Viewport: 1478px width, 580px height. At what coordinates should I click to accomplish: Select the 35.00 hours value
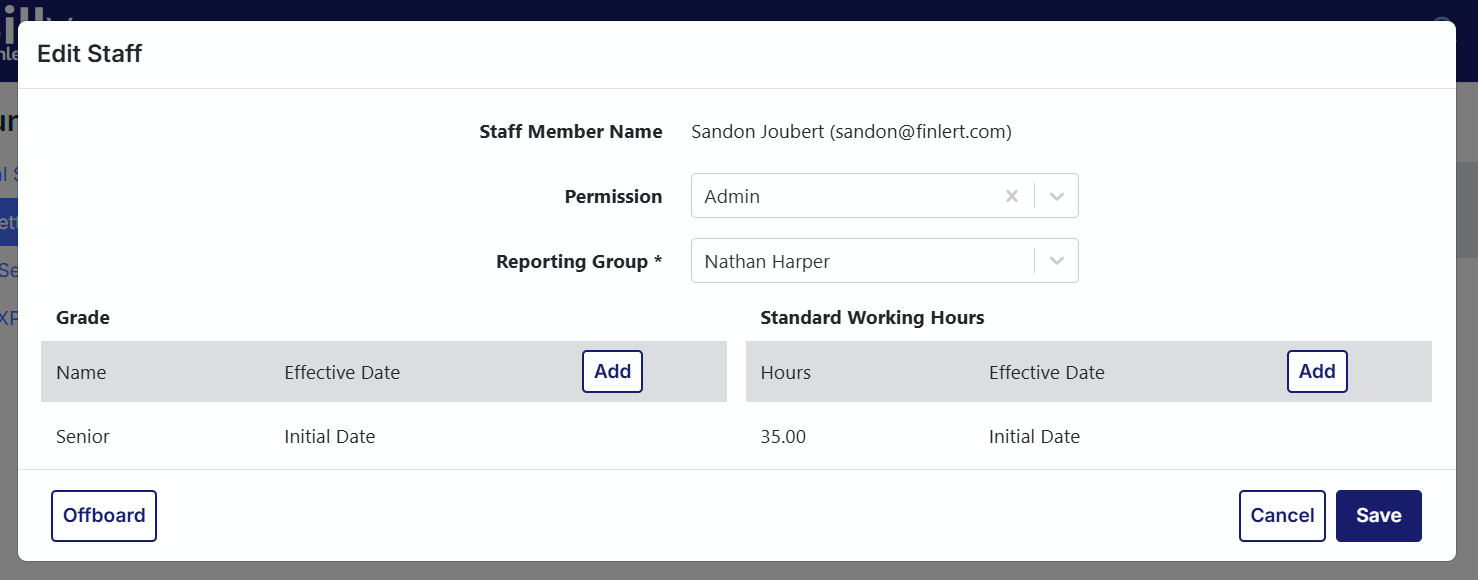(x=783, y=437)
